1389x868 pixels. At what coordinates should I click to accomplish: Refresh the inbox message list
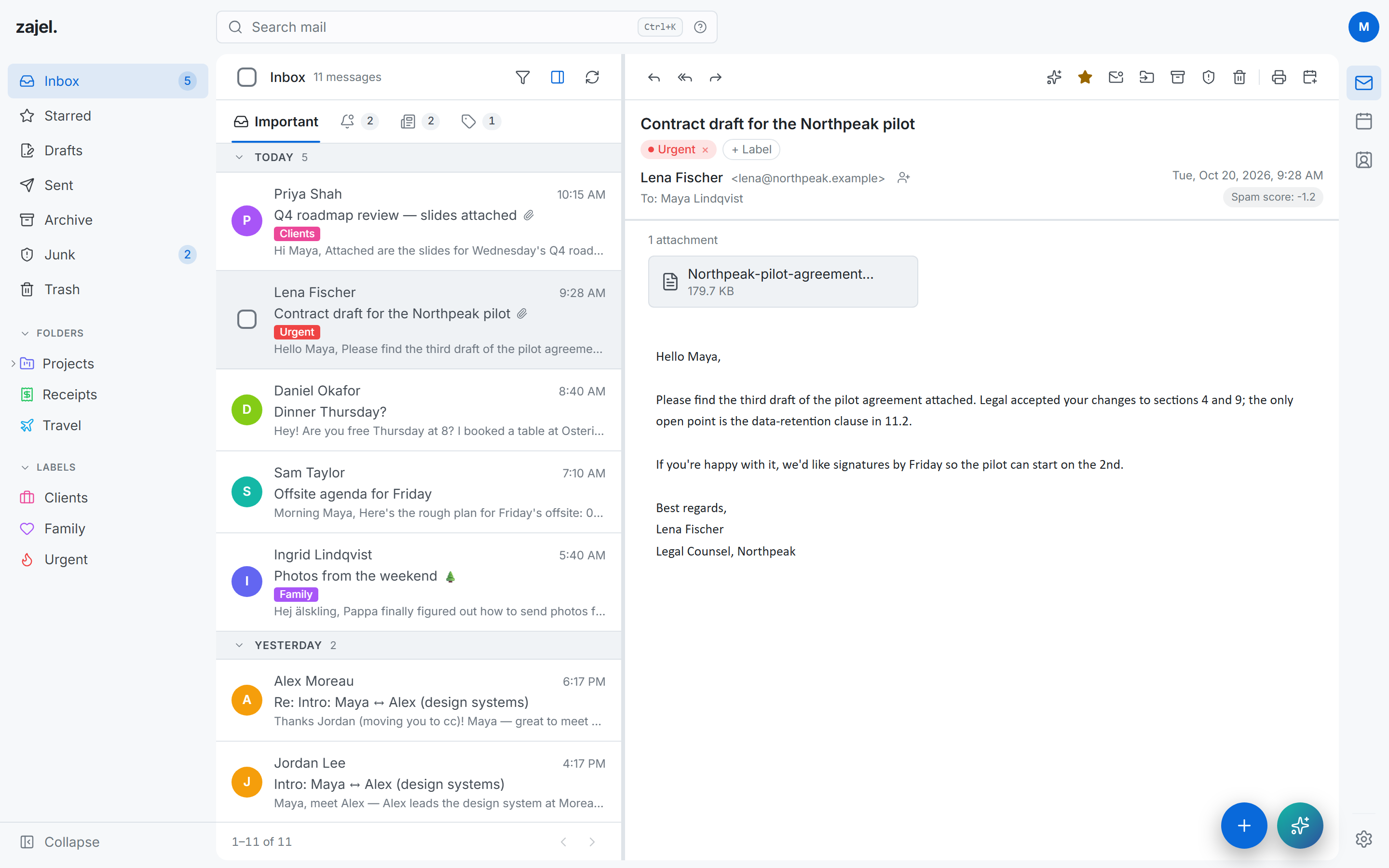(592, 77)
